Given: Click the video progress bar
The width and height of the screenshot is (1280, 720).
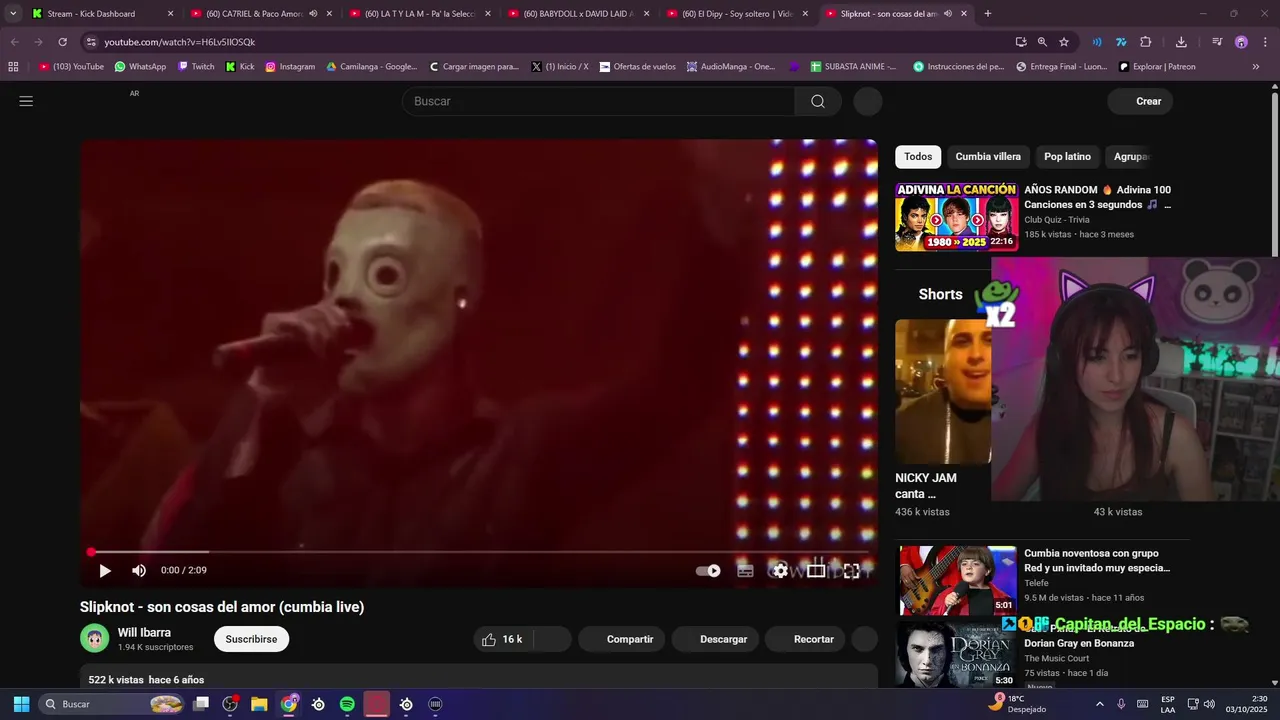Looking at the screenshot, I should (479, 552).
